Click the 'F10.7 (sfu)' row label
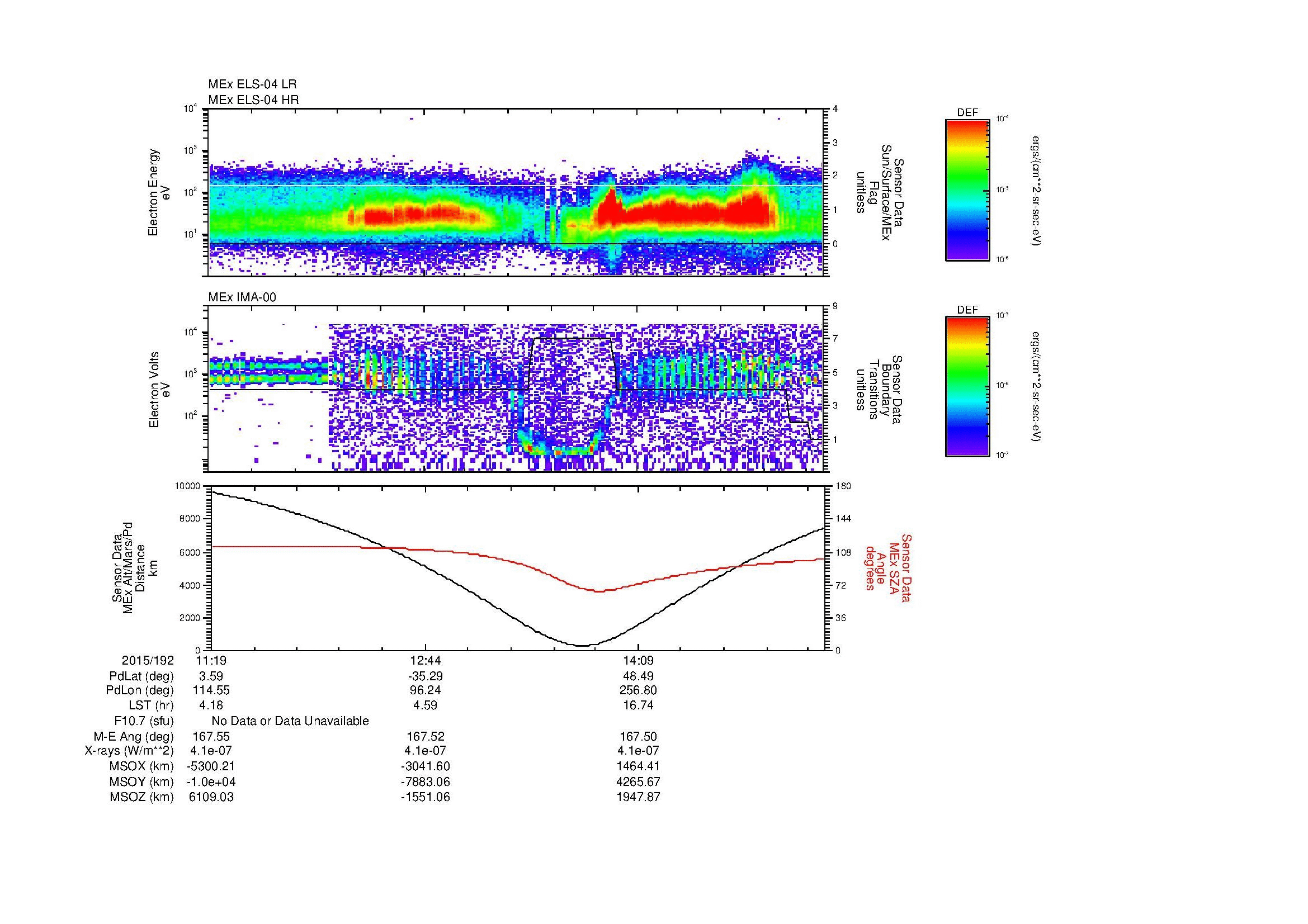Screen dimensions: 1308x924 click(144, 721)
